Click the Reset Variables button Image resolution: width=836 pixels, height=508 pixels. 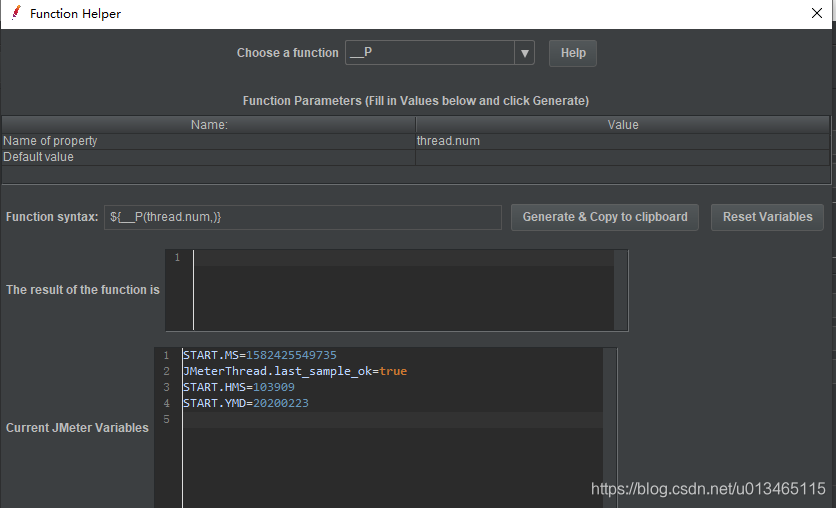767,217
